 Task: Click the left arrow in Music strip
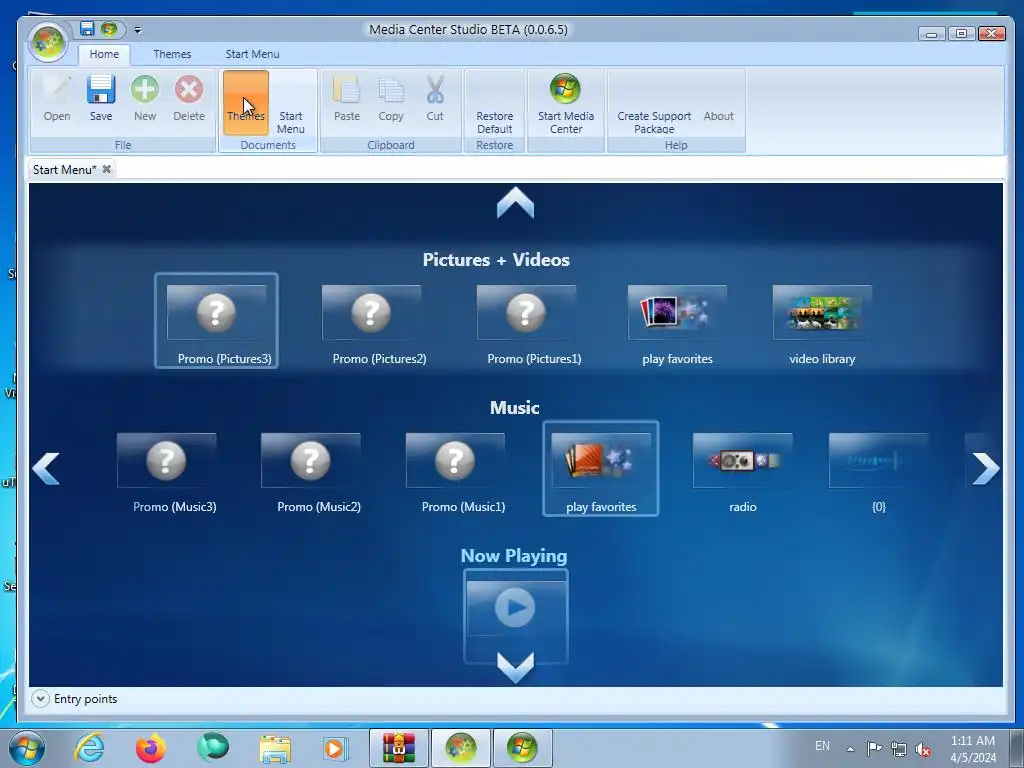coord(46,468)
